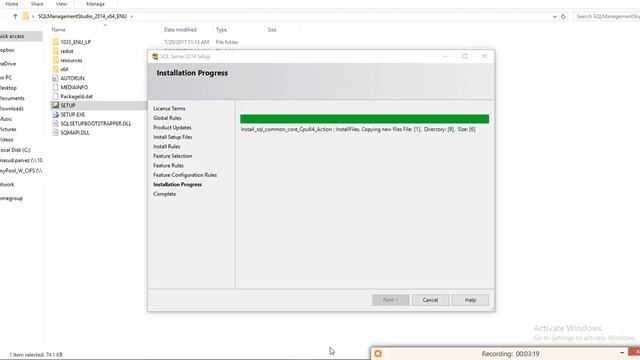The image size is (640, 360).
Task: Open Downloads in navigation pane
Action: pos(11,109)
